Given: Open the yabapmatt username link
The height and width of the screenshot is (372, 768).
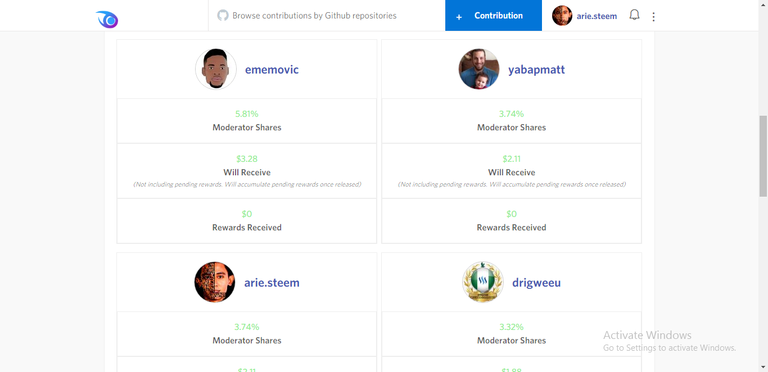Looking at the screenshot, I should click(x=536, y=70).
